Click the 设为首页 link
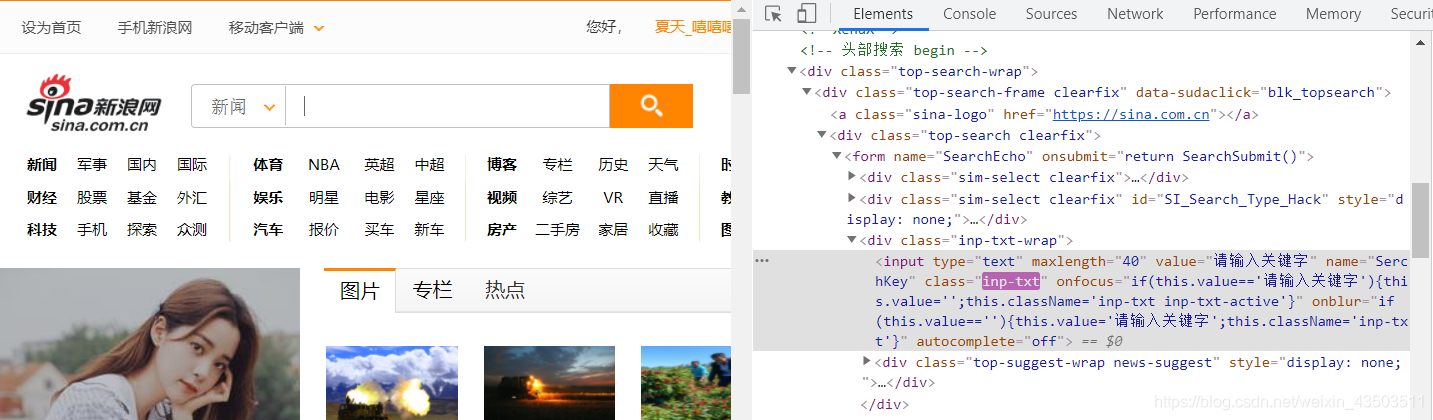The image size is (1433, 420). 52,27
